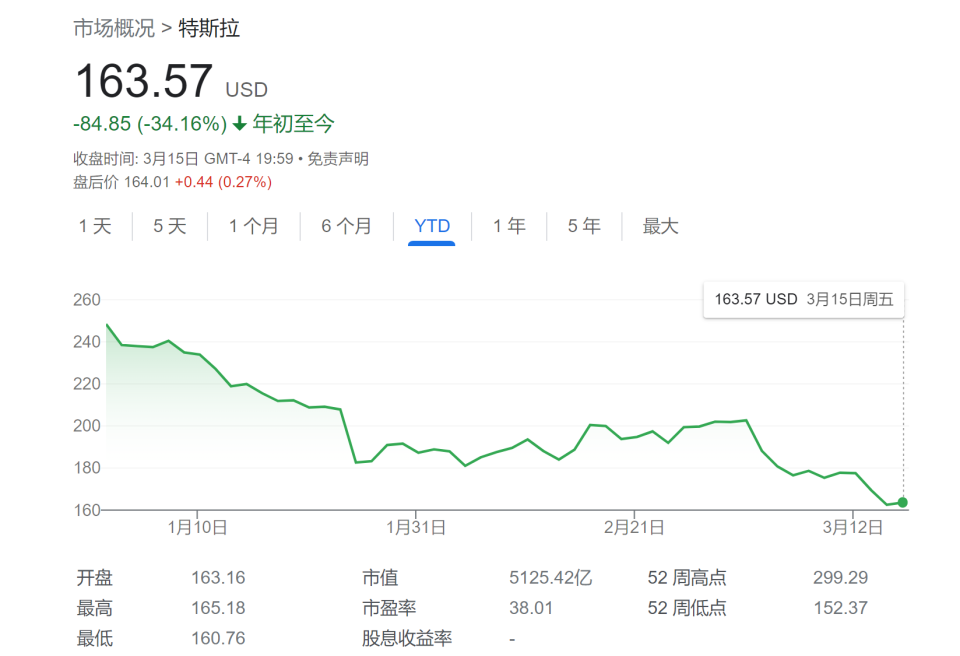Go back to 市场概况 breadcrumb link
This screenshot has width=960, height=656.
(114, 28)
